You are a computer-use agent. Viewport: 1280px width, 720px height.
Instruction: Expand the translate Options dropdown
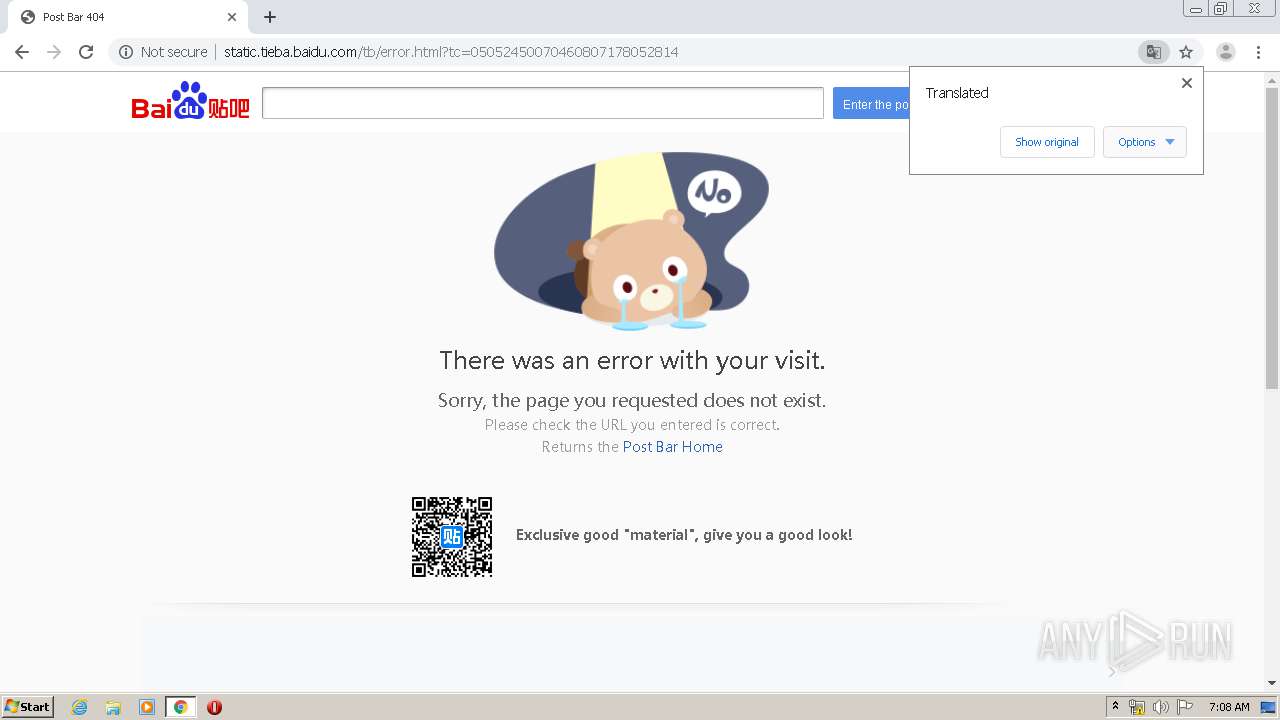tap(1145, 142)
